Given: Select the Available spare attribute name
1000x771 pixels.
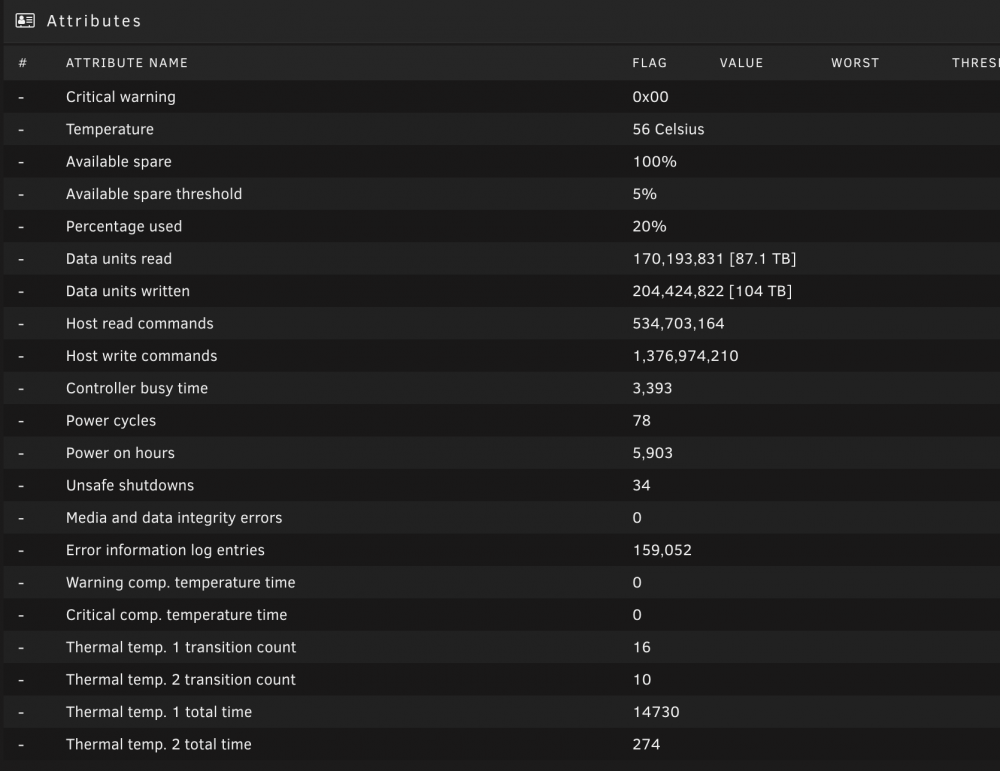Looking at the screenshot, I should (119, 162).
